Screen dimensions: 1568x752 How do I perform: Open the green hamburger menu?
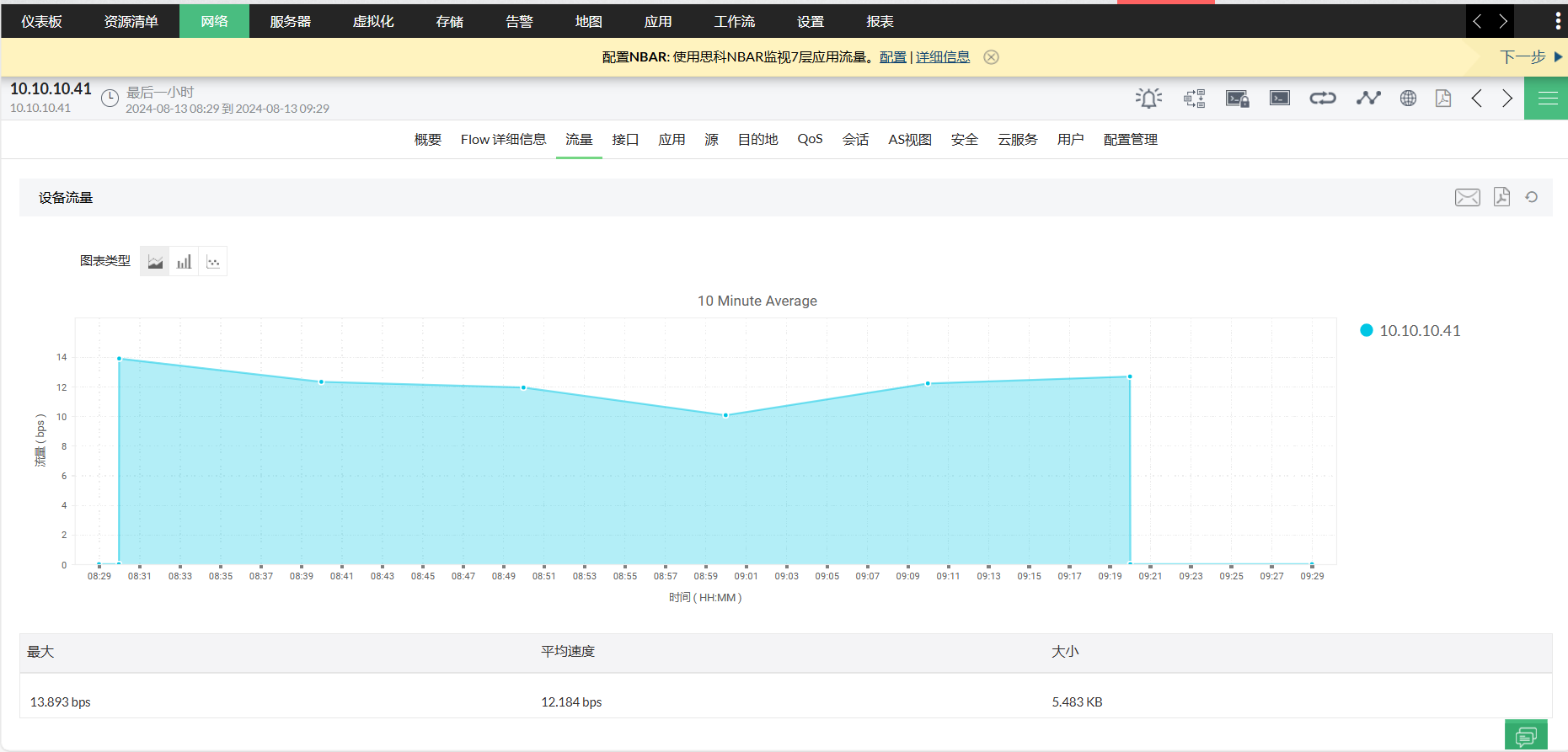[x=1547, y=99]
